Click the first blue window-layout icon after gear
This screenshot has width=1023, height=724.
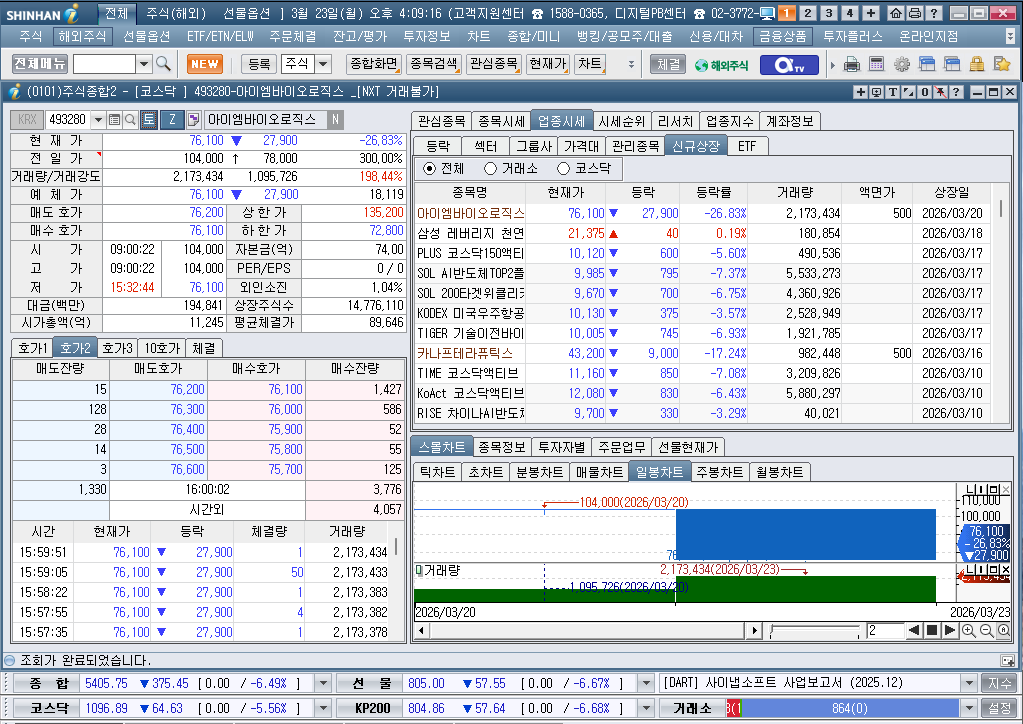click(x=927, y=64)
